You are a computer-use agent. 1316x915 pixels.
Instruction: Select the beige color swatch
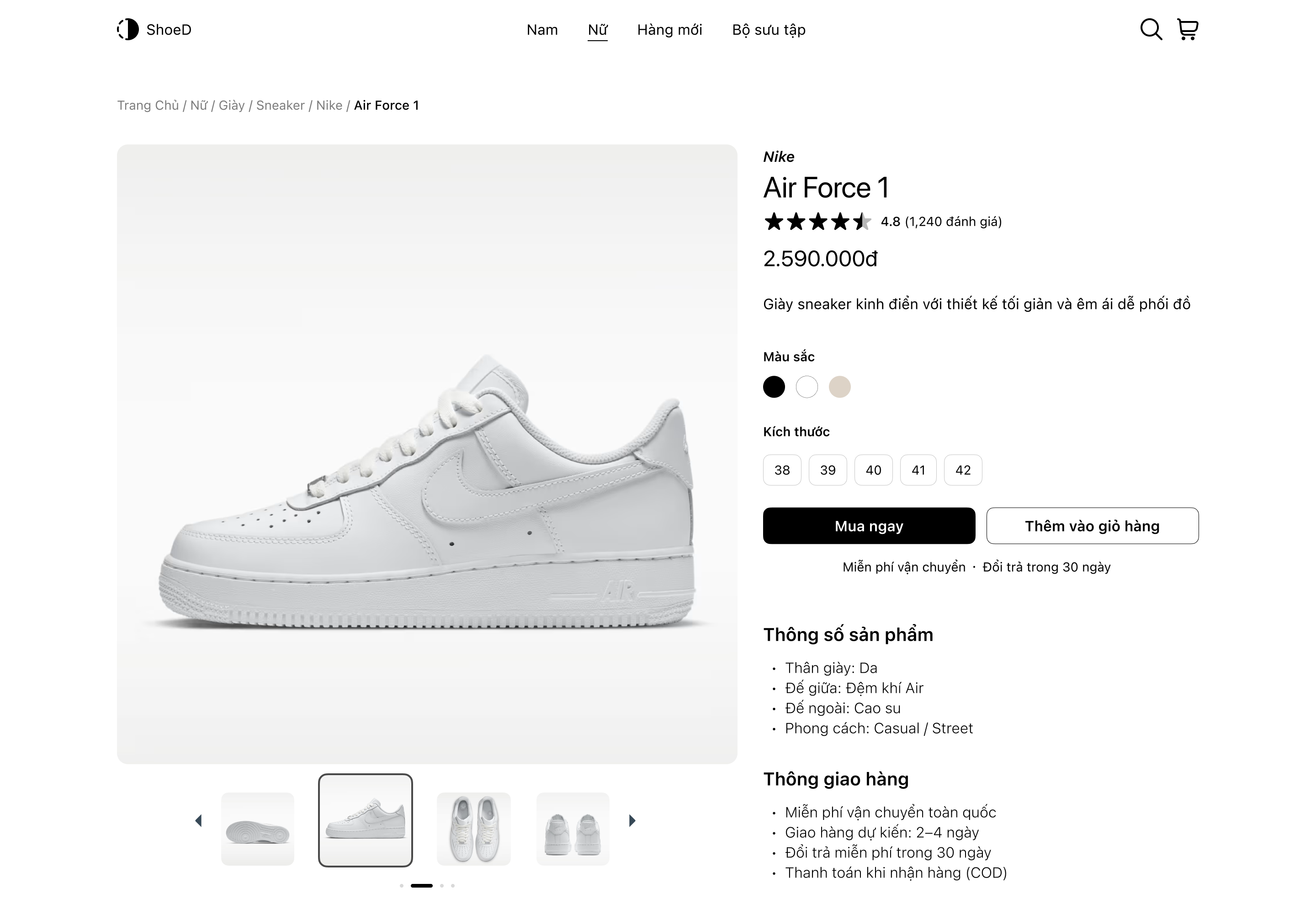(x=840, y=387)
